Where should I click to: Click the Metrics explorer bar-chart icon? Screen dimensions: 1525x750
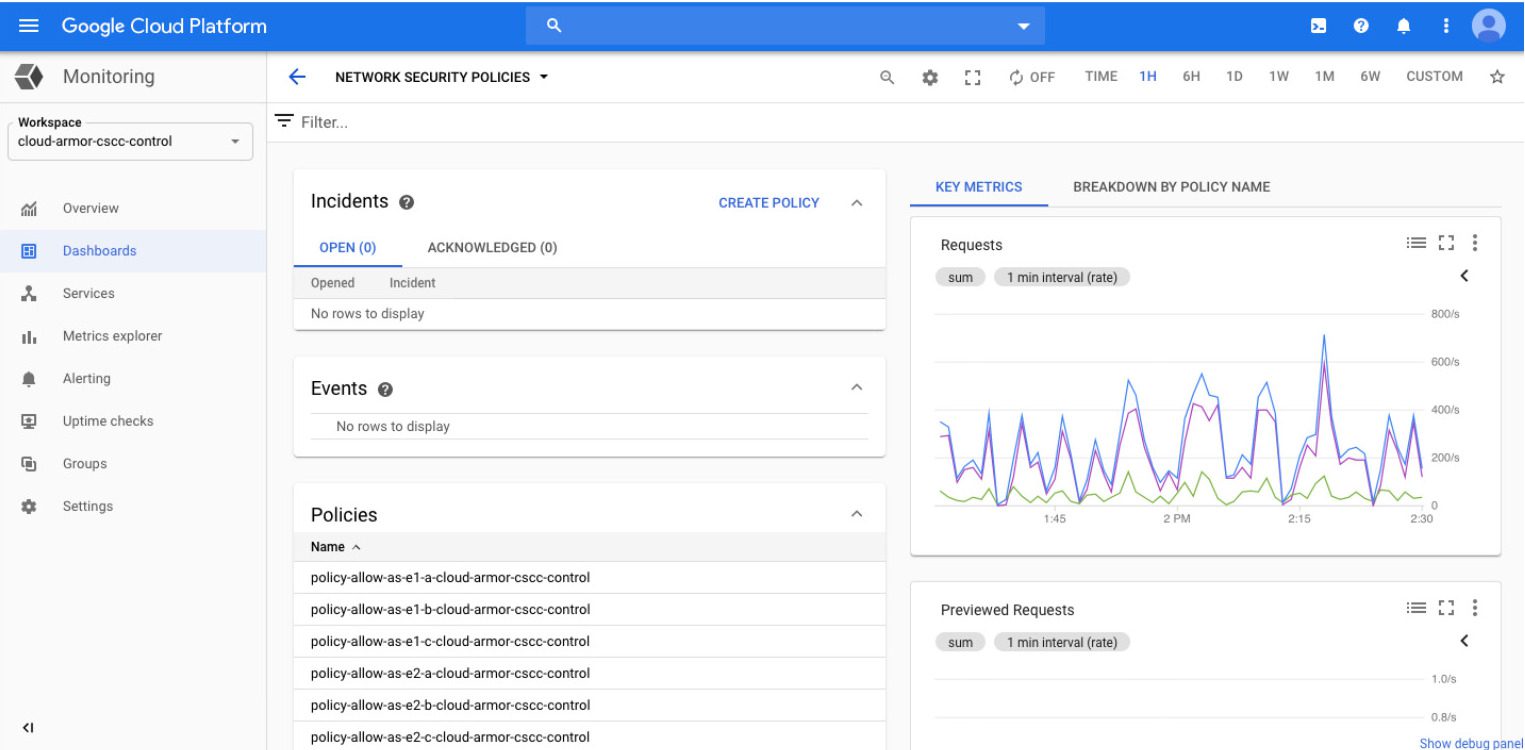29,337
